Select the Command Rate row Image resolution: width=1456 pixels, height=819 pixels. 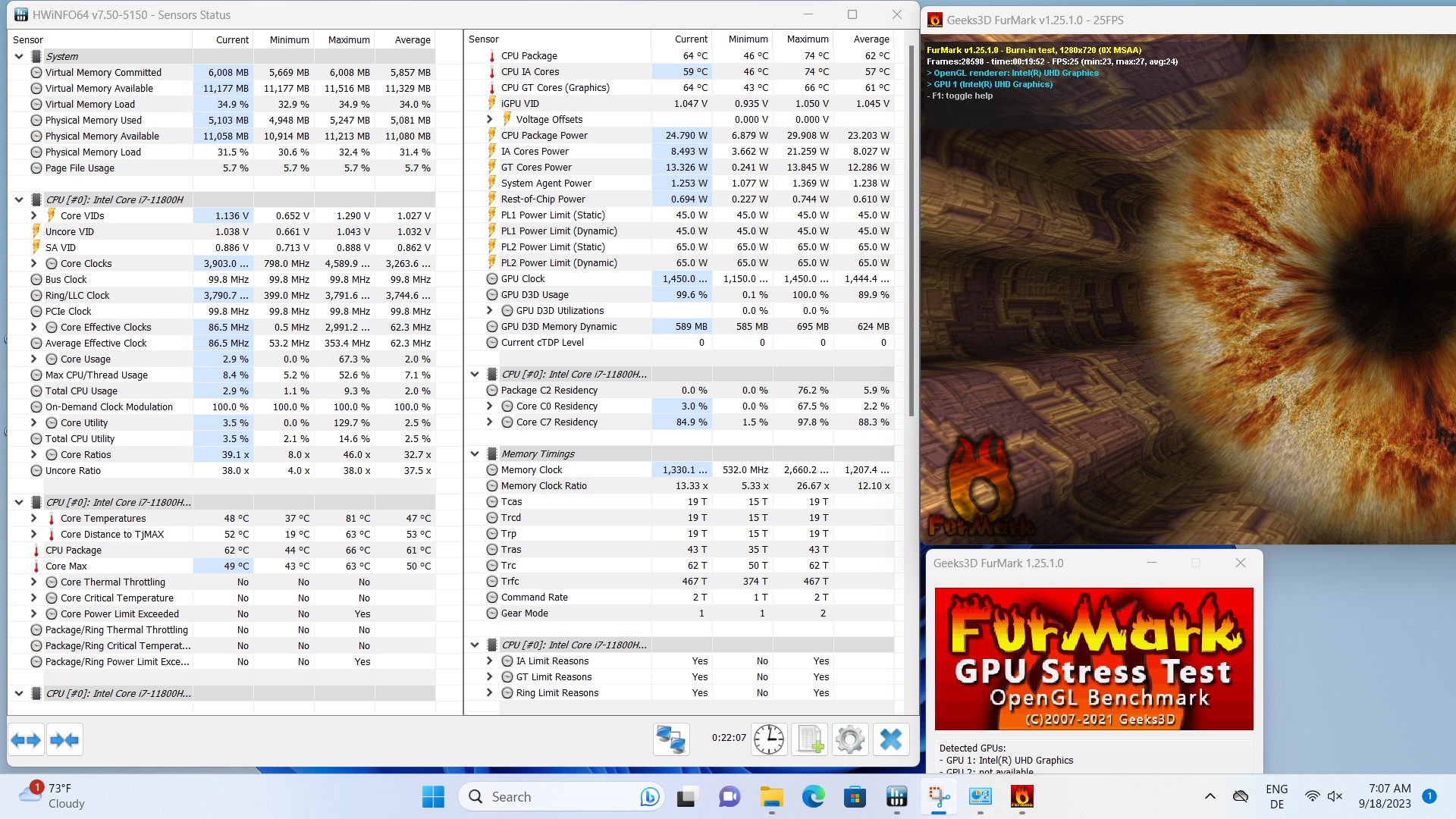(679, 597)
